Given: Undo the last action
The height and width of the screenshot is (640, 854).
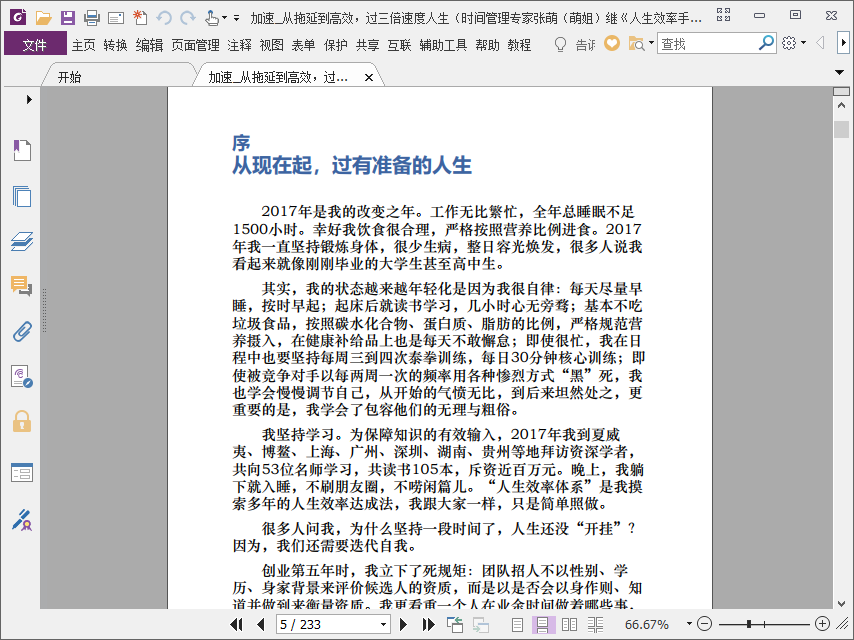Looking at the screenshot, I should (163, 18).
